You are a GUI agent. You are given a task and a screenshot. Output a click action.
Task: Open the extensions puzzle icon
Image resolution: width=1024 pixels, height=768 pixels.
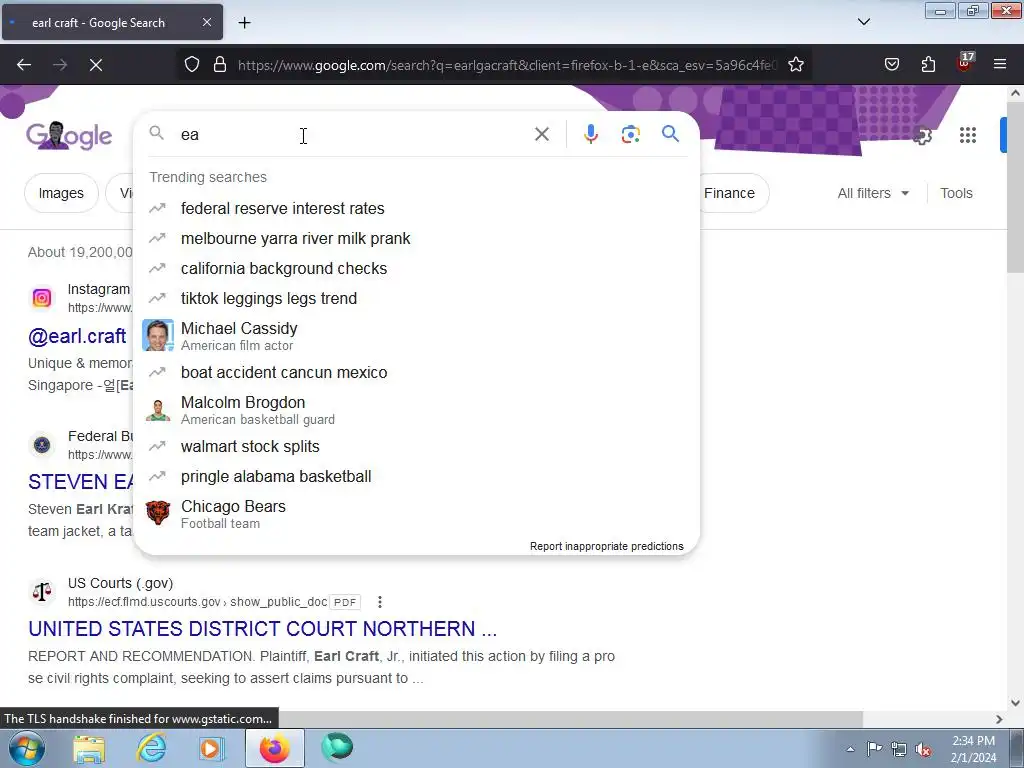point(928,65)
